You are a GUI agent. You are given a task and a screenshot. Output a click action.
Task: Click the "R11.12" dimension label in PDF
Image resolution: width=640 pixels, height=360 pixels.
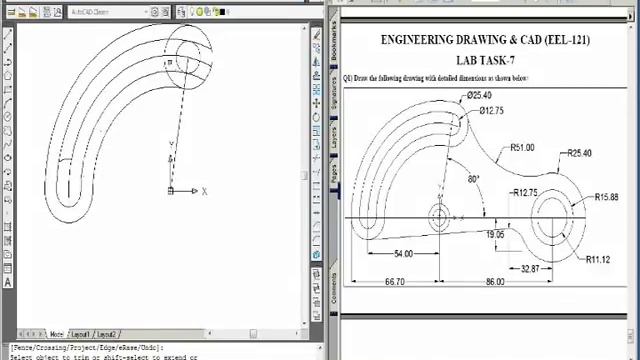(598, 260)
